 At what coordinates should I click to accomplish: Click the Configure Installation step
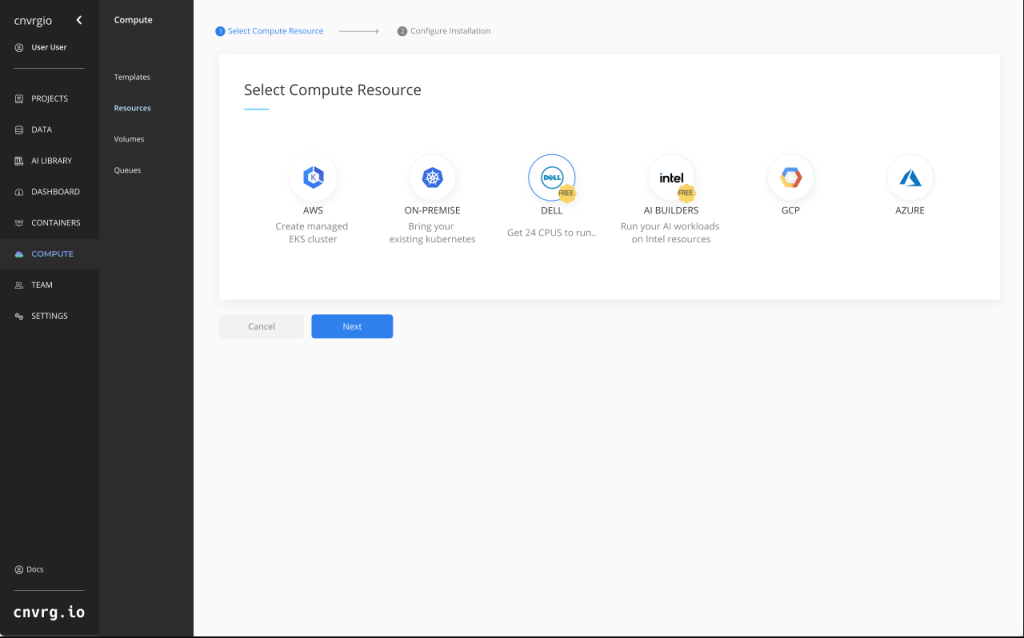point(444,31)
